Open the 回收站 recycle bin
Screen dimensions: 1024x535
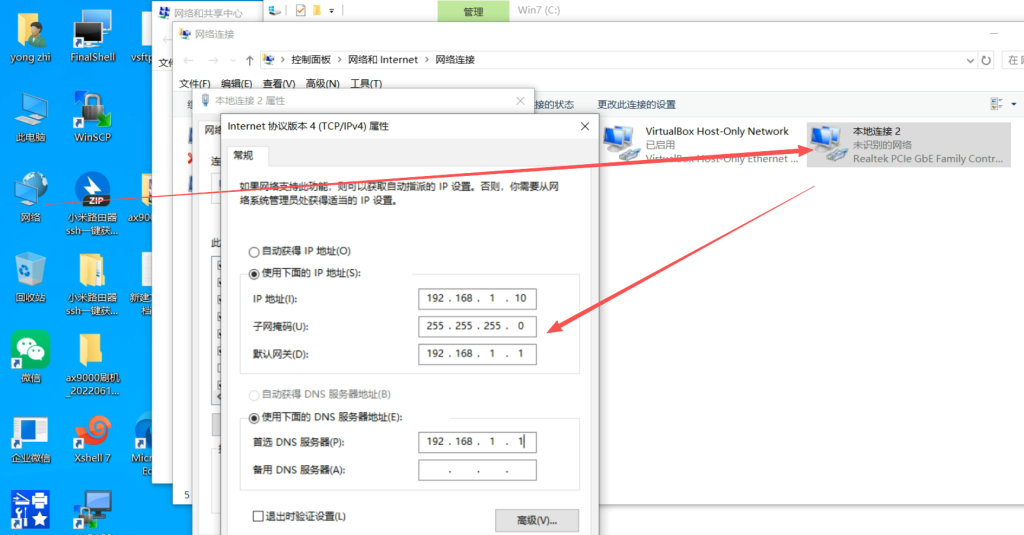pyautogui.click(x=31, y=278)
